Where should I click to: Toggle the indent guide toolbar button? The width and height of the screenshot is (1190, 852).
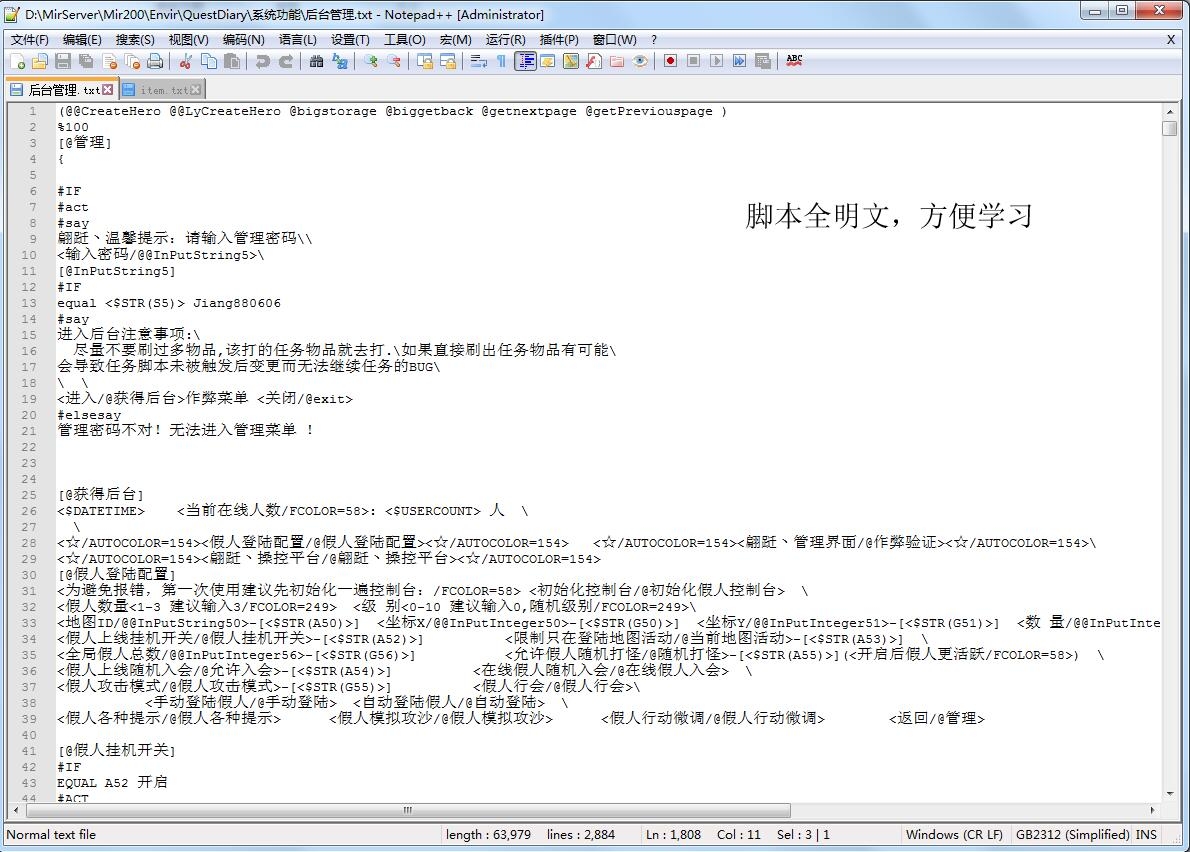(x=525, y=61)
